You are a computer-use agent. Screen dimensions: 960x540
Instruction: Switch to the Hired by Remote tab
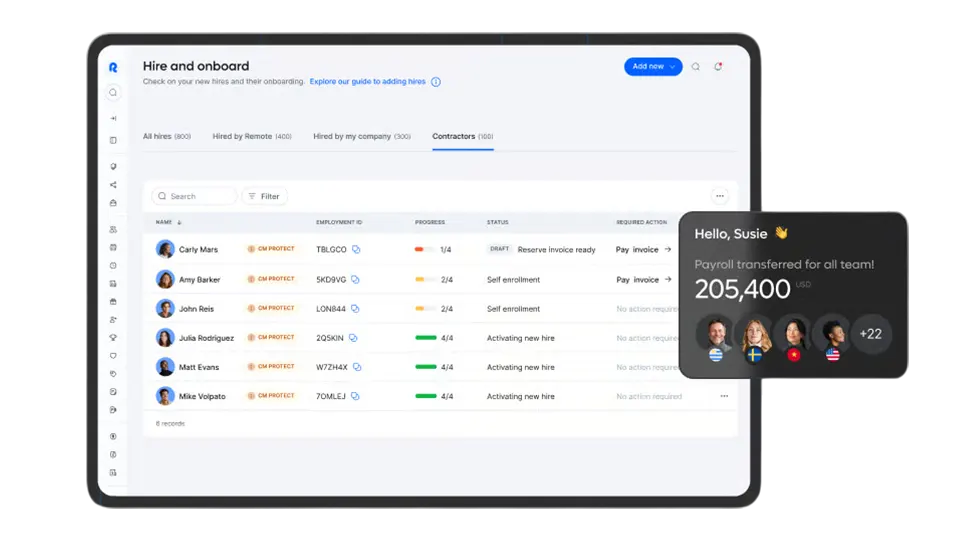click(x=252, y=136)
